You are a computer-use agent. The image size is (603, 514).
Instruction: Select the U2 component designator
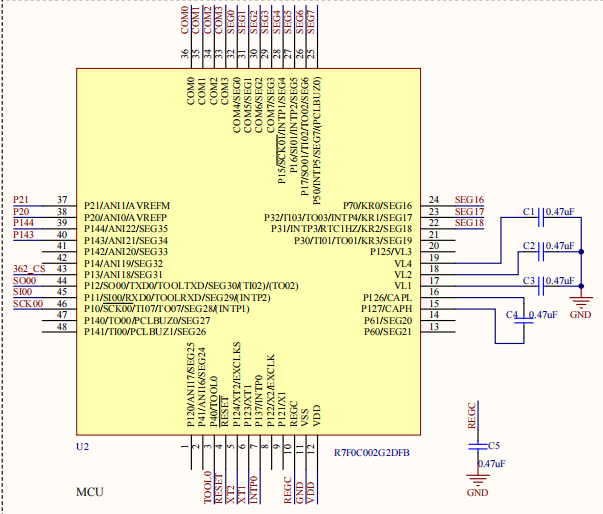[82, 447]
